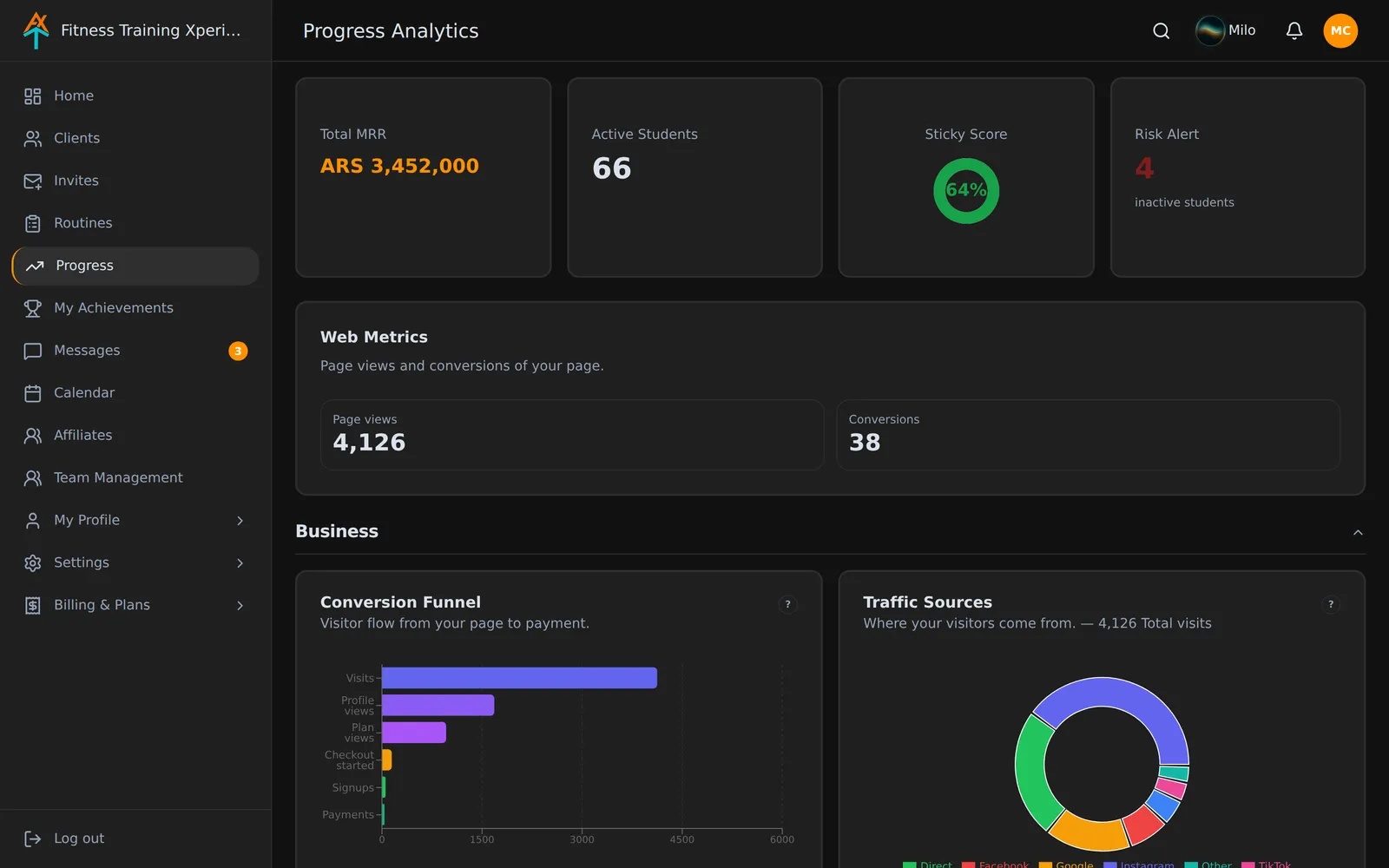Click the teal Other donut segment

[x=1175, y=773]
